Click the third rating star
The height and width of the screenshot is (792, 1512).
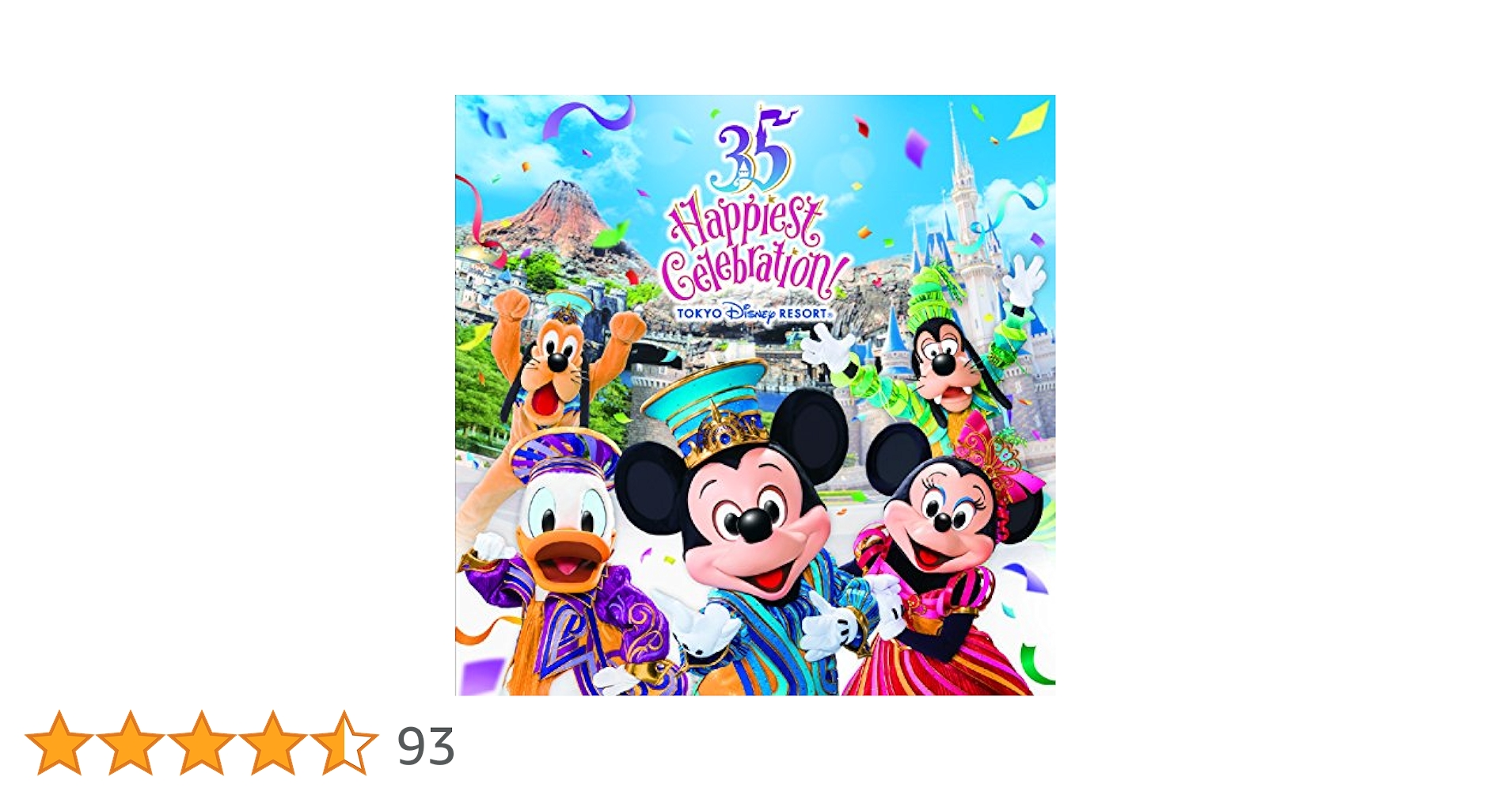(202, 743)
